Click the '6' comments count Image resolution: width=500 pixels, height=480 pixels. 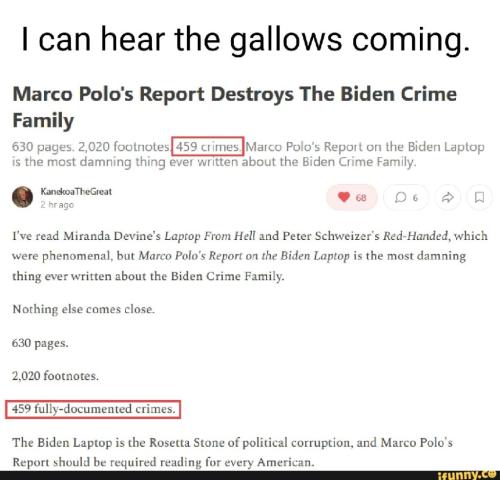pos(415,198)
